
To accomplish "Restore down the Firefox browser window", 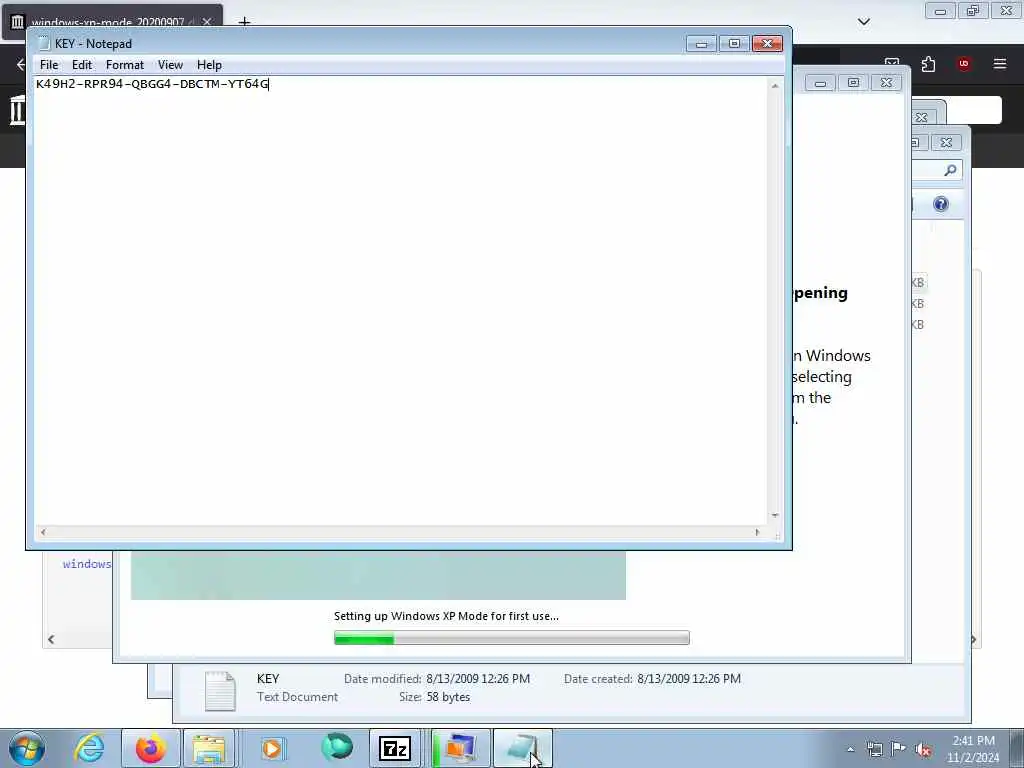I will pos(973,11).
